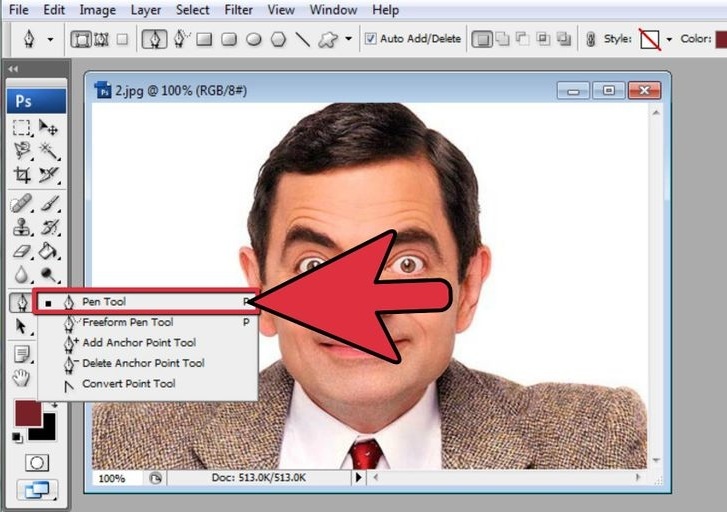This screenshot has width=727, height=512.
Task: Toggle Auto Add/Delete checkbox
Action: point(370,38)
